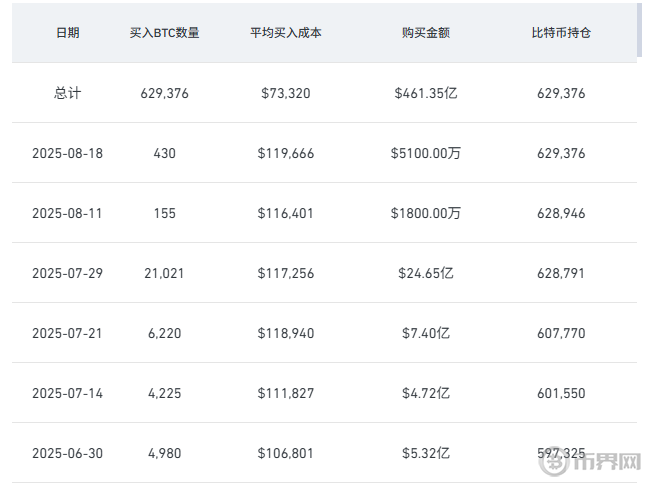Click the 买入BTC数量 column header

tap(165, 33)
